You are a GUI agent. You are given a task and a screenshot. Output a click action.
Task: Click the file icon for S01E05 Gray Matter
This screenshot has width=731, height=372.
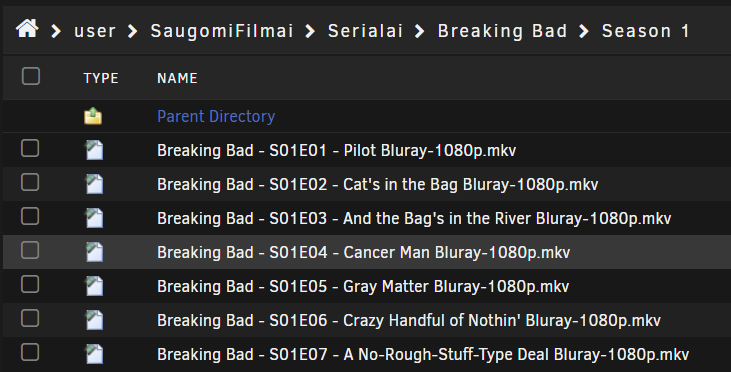click(94, 287)
